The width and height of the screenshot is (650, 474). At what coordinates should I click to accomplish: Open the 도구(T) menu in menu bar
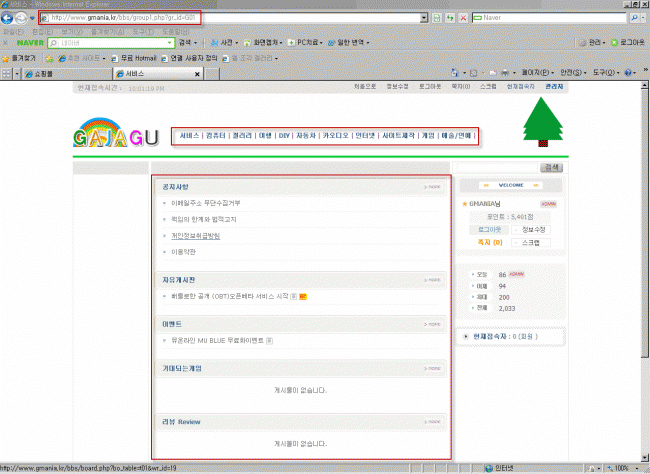[x=143, y=32]
